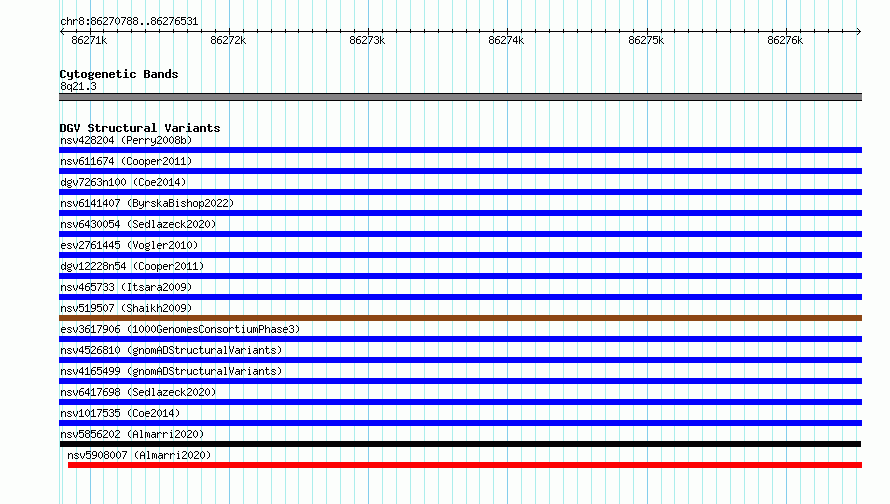
Task: Click nsv1017535 (Coe2014) label
Action: click(120, 413)
